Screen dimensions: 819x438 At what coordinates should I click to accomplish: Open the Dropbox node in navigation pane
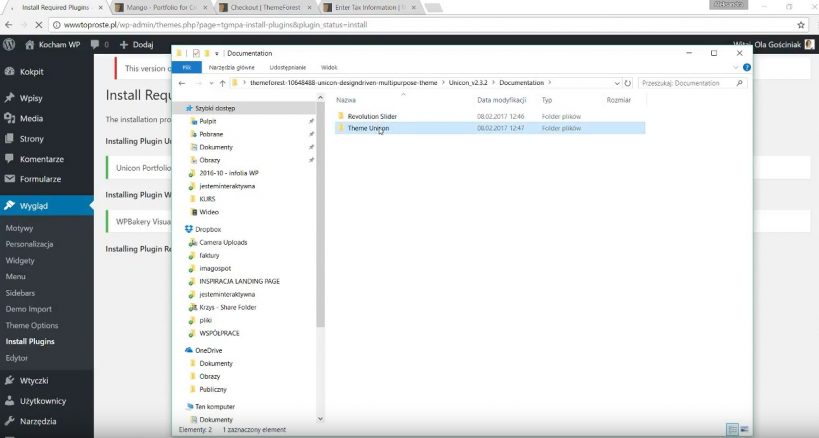(207, 229)
